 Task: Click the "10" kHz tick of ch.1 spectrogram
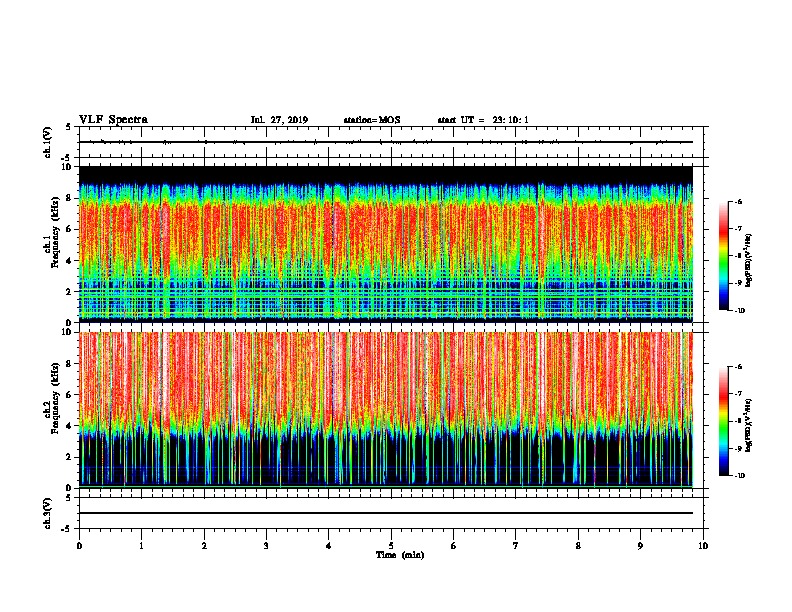68,167
